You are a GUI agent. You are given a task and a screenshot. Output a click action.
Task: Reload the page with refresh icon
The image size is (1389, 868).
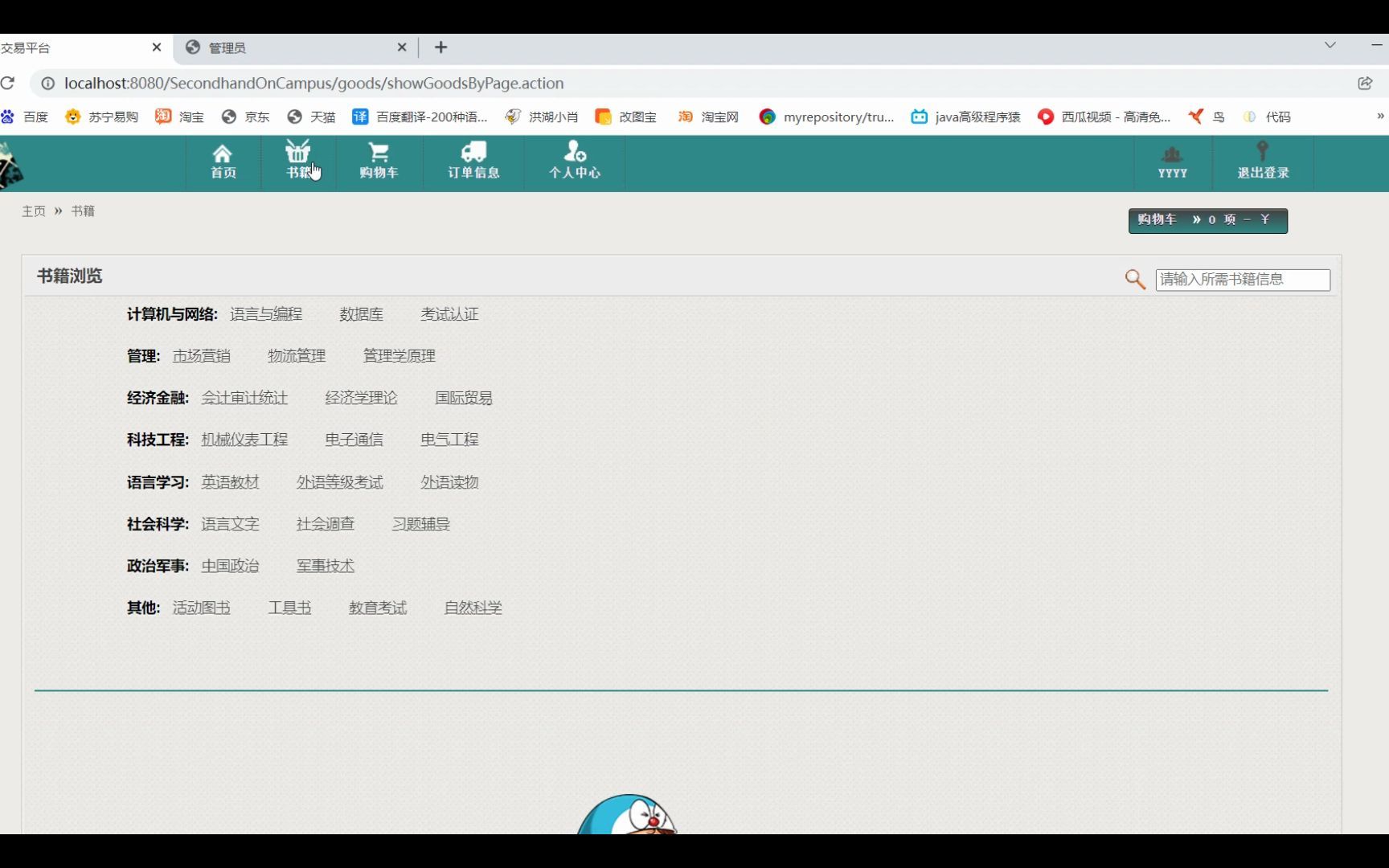(8, 83)
